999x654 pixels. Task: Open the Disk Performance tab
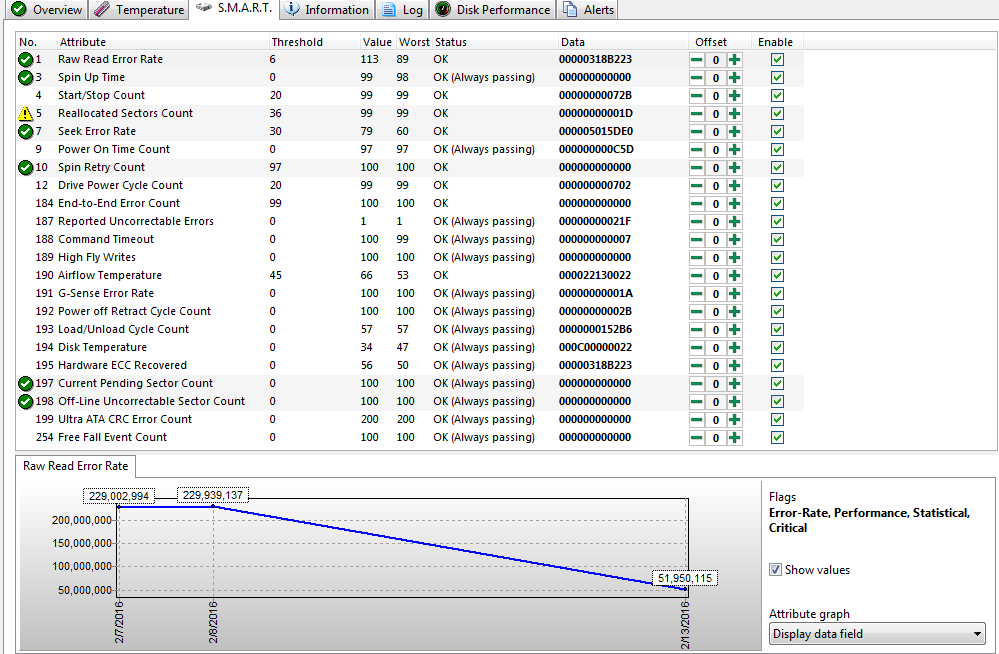[x=492, y=10]
